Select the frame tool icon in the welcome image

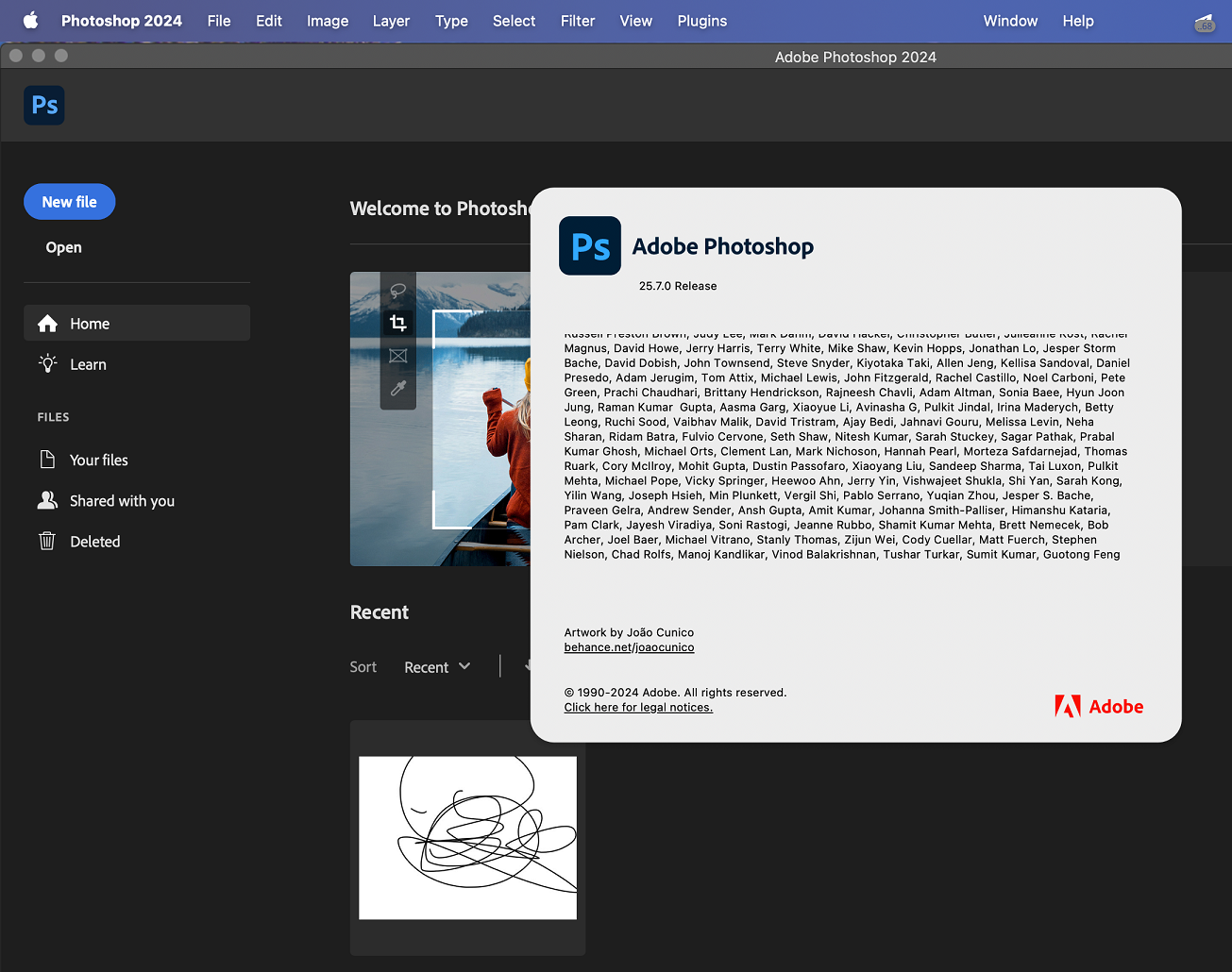(398, 356)
